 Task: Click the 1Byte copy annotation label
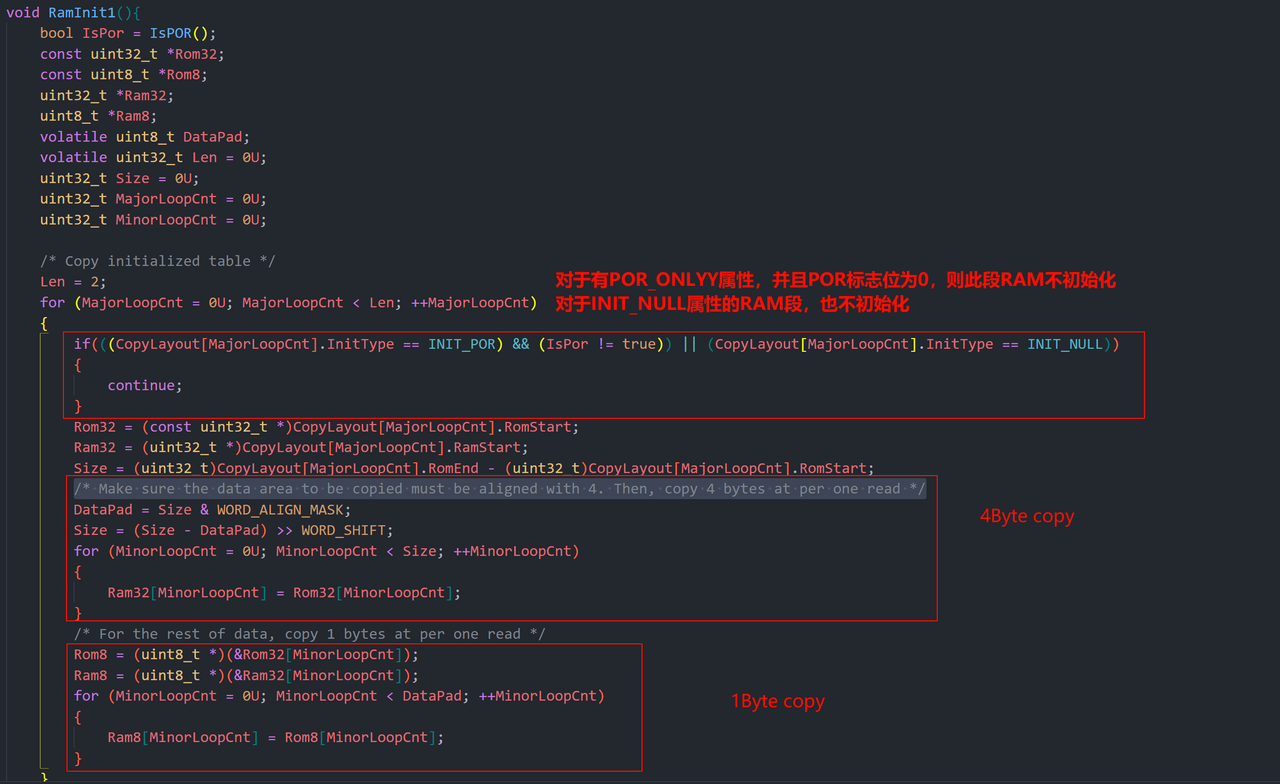coord(777,701)
